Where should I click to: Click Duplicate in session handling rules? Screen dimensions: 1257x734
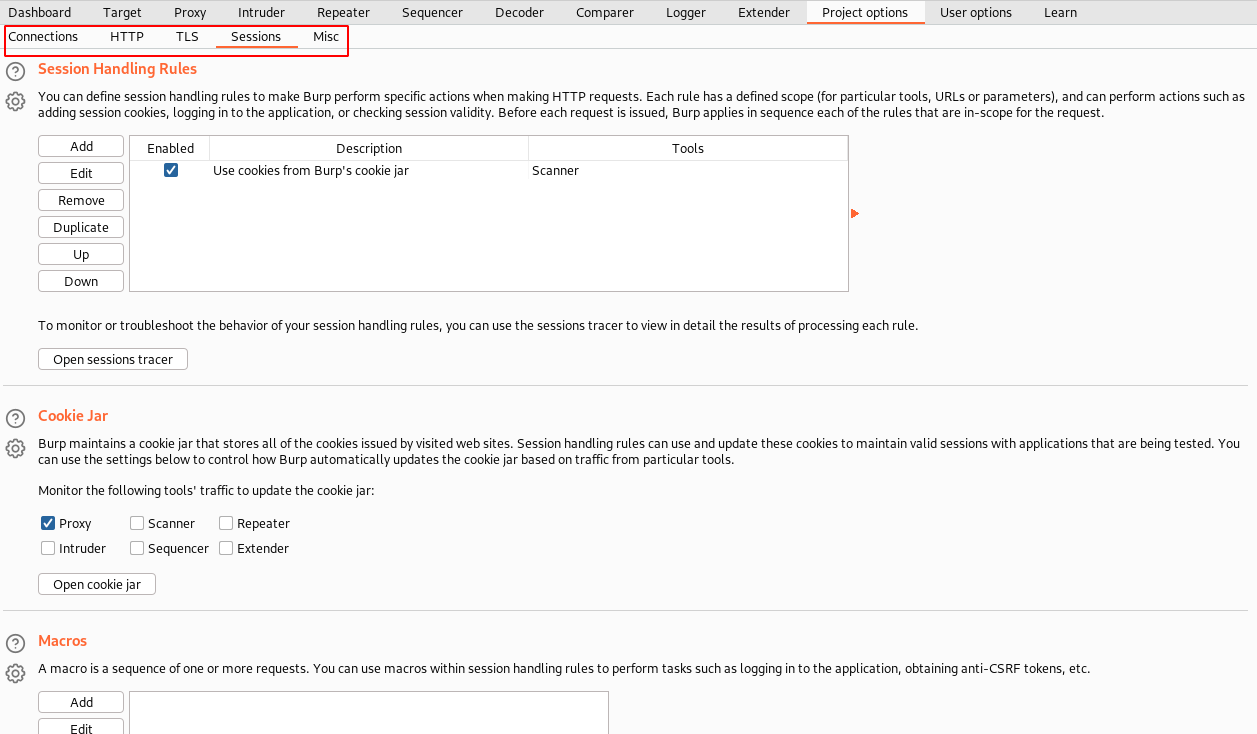pyautogui.click(x=81, y=227)
